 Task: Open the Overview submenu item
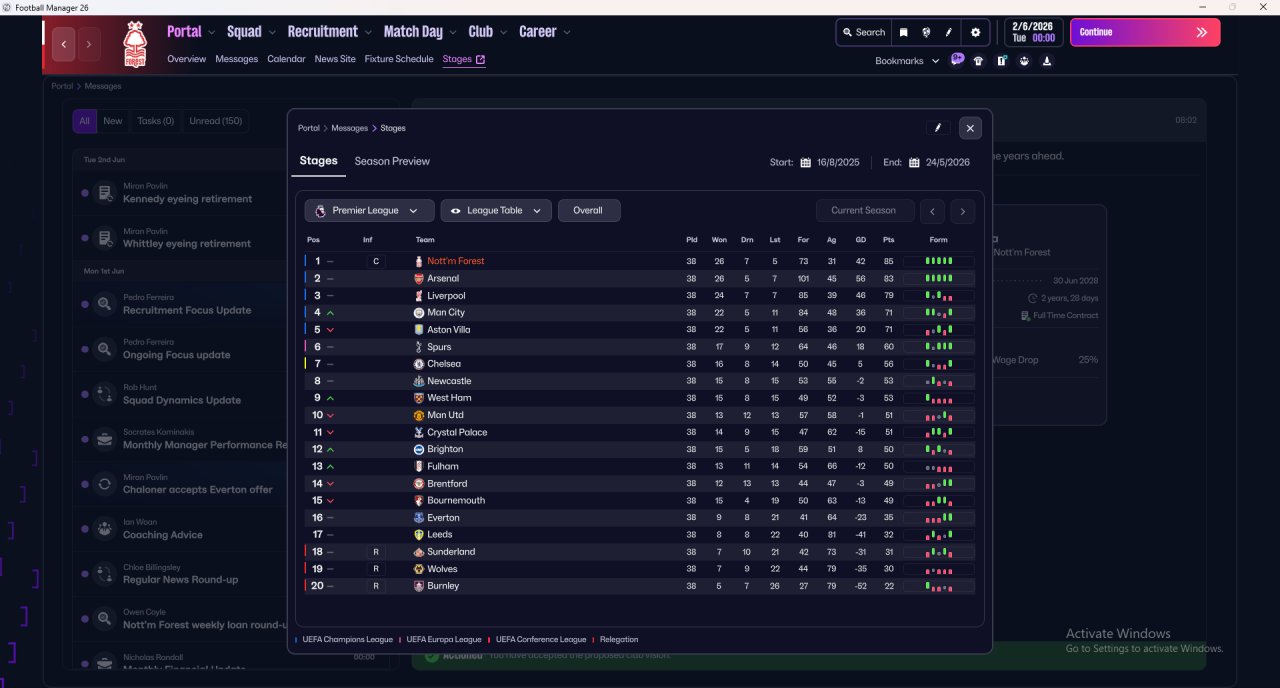pyautogui.click(x=186, y=59)
